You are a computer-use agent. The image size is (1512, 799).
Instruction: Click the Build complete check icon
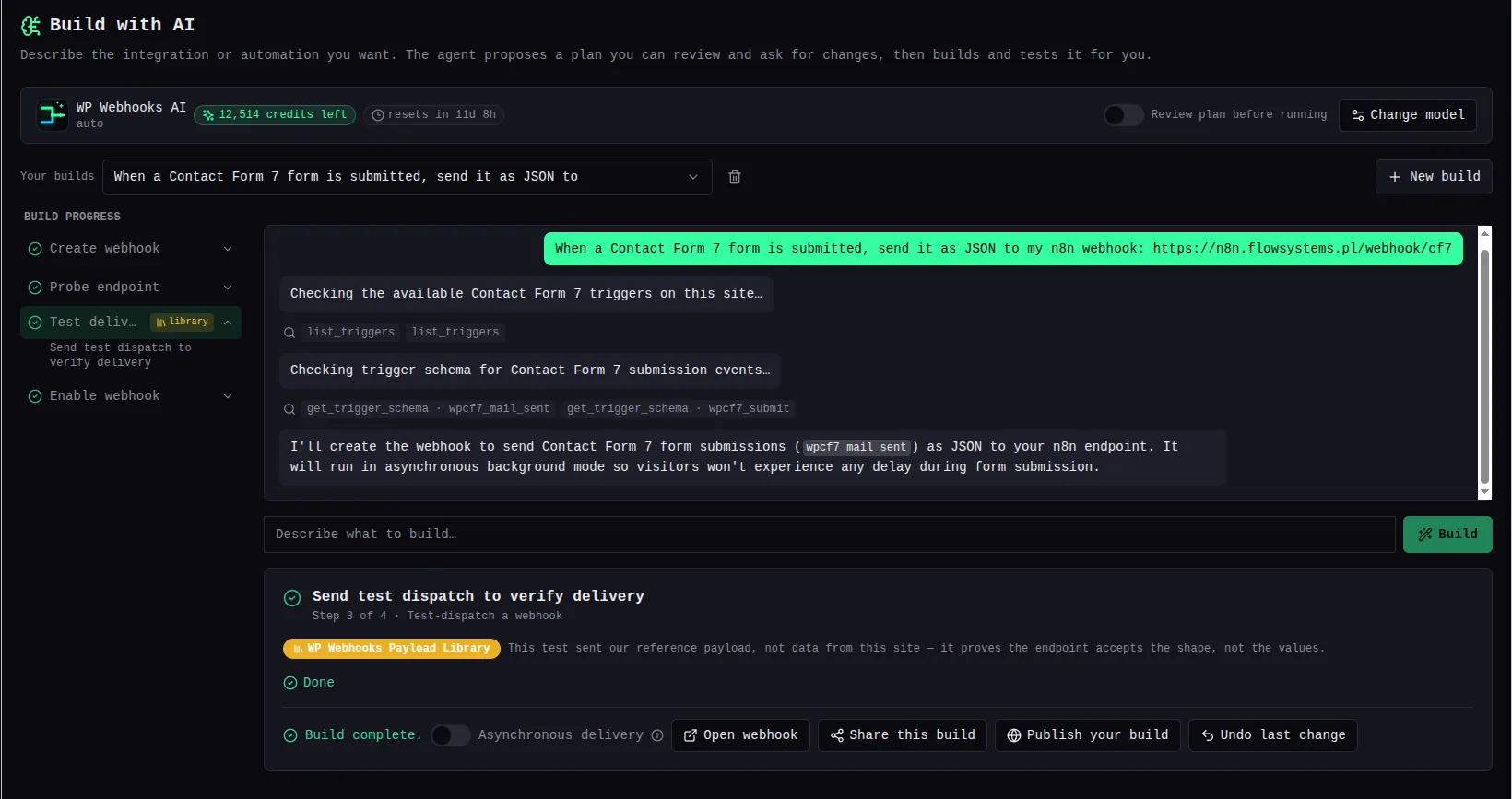[x=290, y=735]
